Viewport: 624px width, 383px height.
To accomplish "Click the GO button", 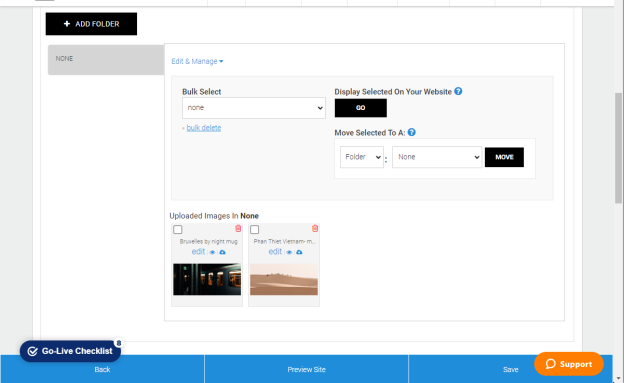I will point(361,108).
